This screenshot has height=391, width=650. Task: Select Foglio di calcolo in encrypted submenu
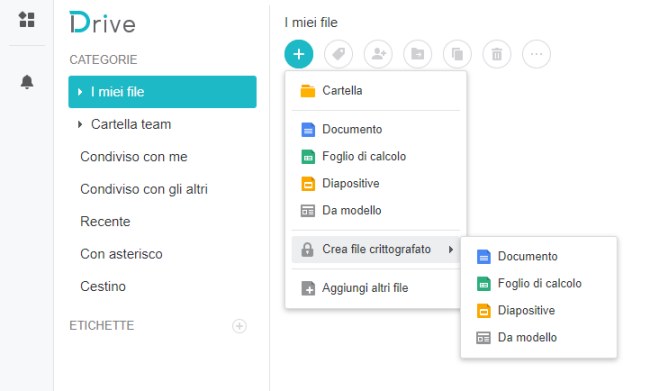coord(538,283)
